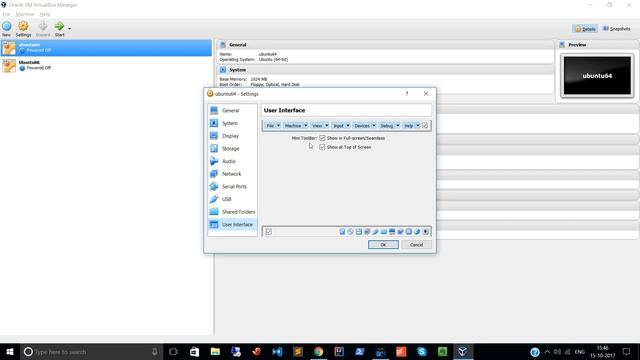
Task: Expand Help dropdown in menu bar editor
Action: click(x=418, y=126)
